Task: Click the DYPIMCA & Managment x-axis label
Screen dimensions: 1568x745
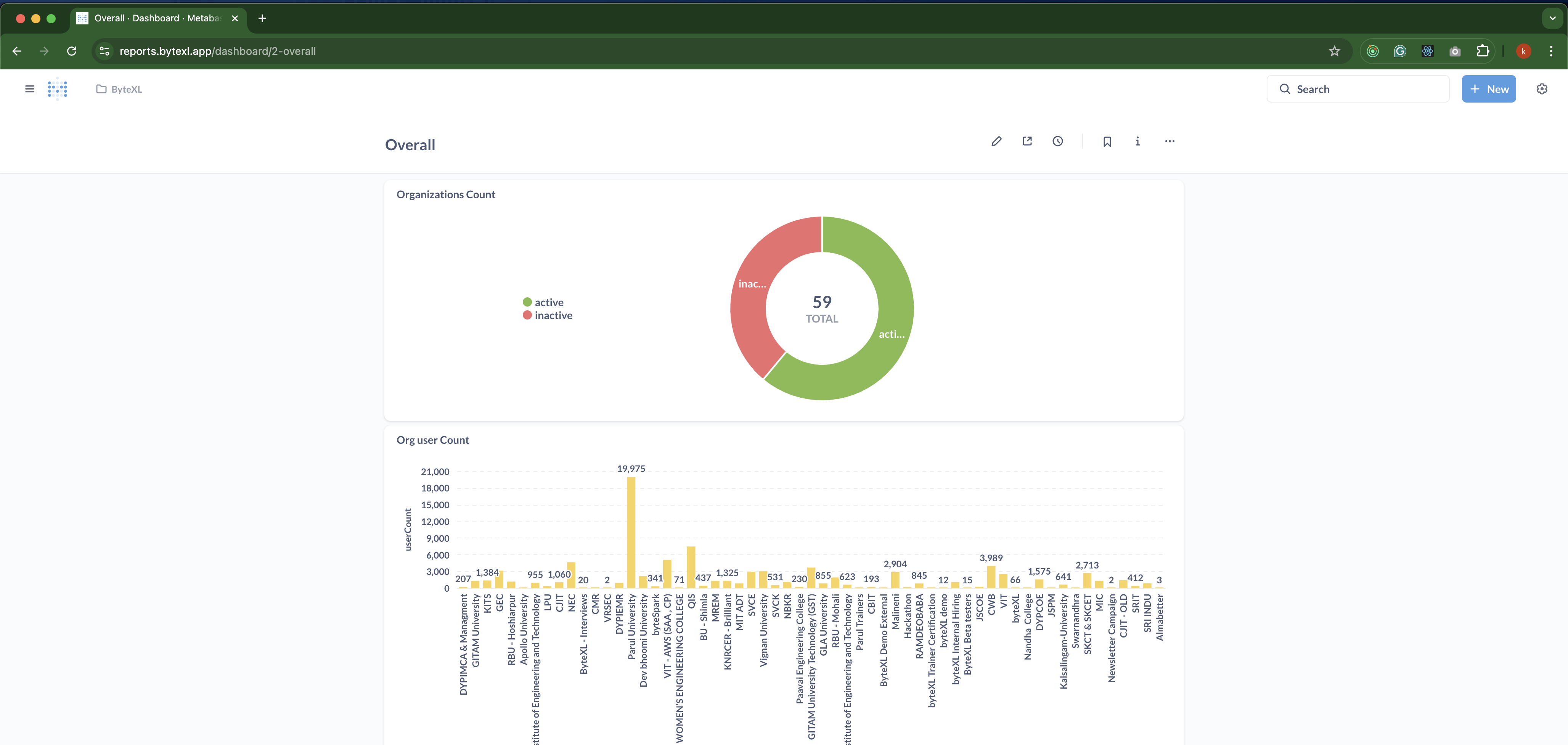Action: 463,645
